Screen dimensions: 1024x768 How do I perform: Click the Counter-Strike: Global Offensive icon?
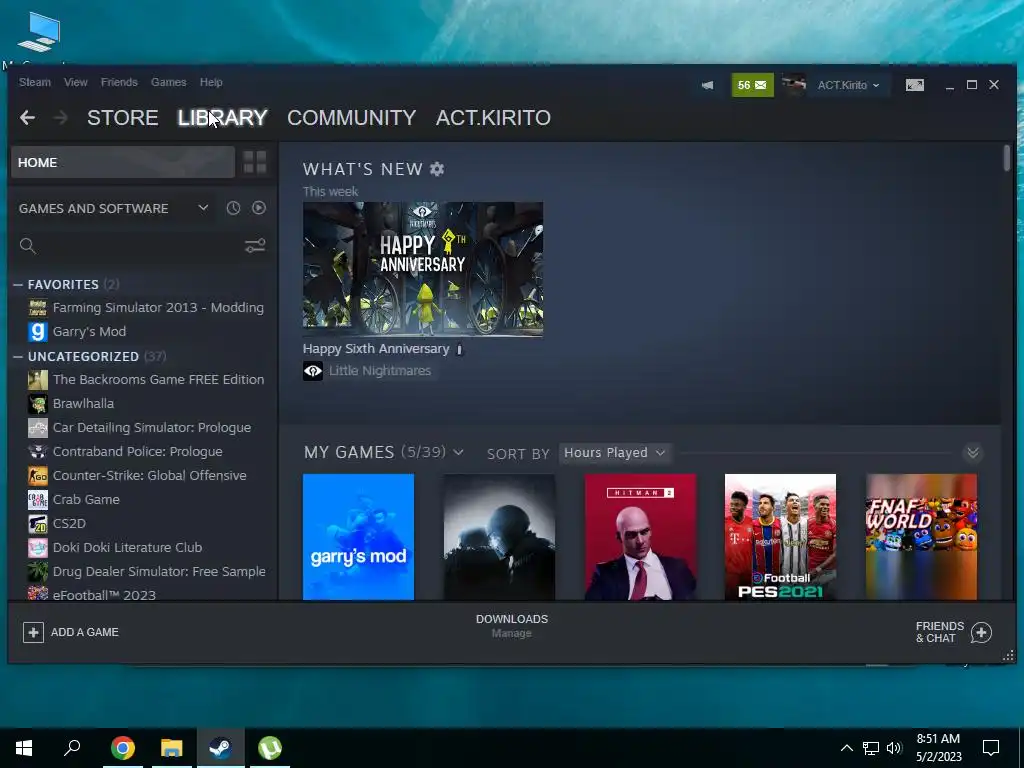38,475
